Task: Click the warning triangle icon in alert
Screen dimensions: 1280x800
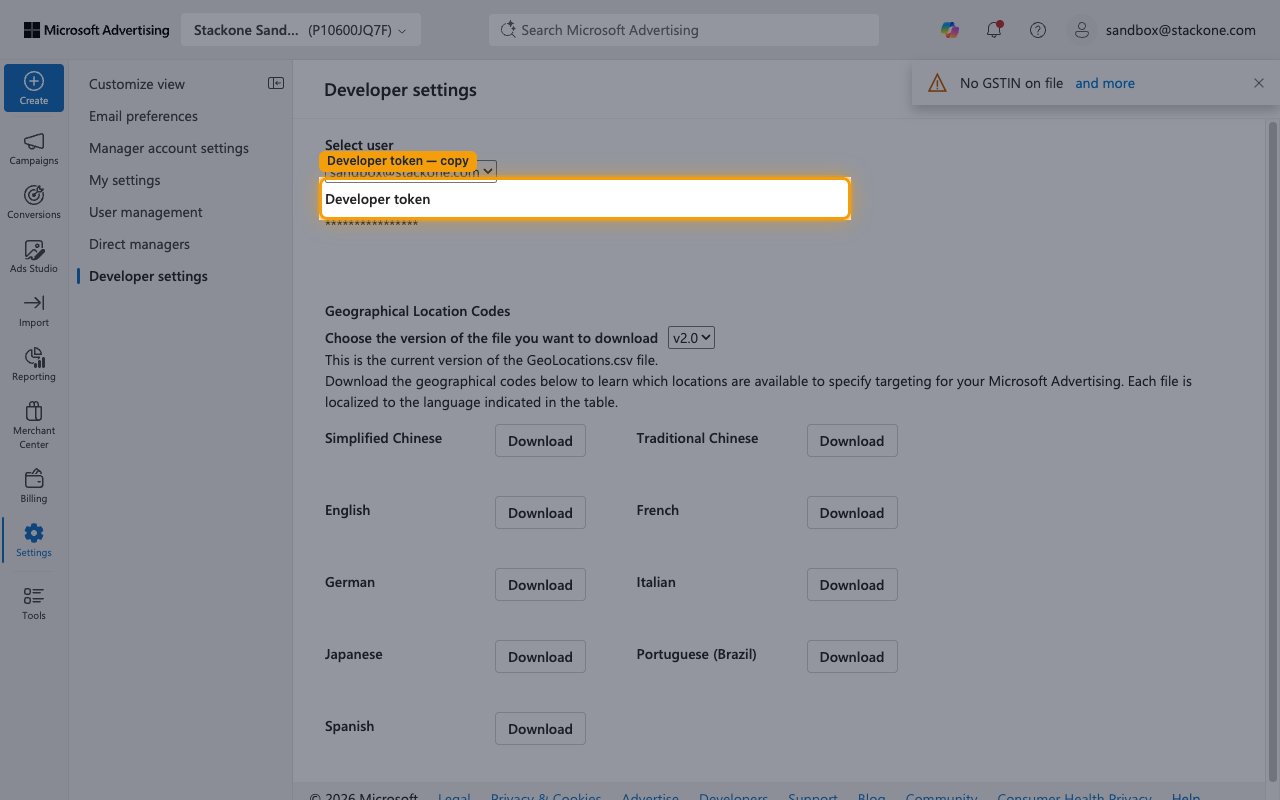Action: pyautogui.click(x=937, y=83)
